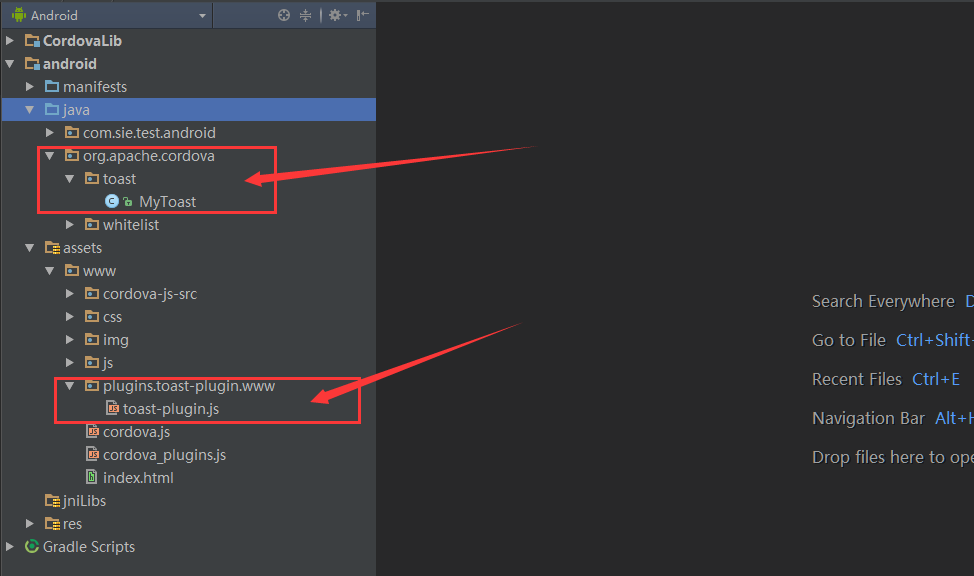974x576 pixels.
Task: Click the cordova.js file icon
Action: (93, 431)
